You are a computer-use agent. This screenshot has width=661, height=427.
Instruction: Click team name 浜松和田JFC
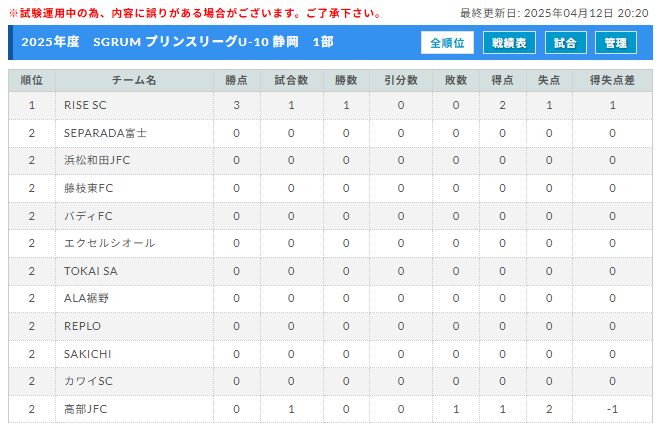(x=97, y=161)
